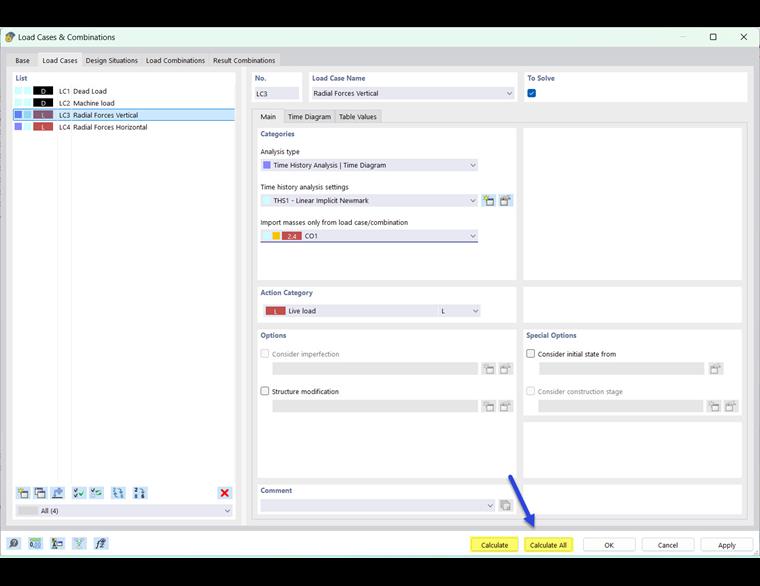760x586 pixels.
Task: Enable Structure modification checkbox
Action: (265, 391)
